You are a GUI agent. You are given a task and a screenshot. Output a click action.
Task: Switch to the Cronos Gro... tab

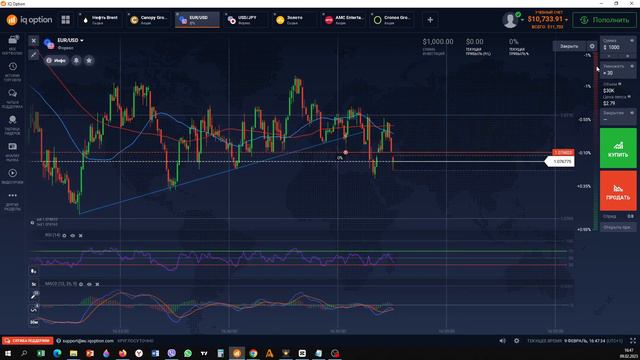tap(392, 20)
